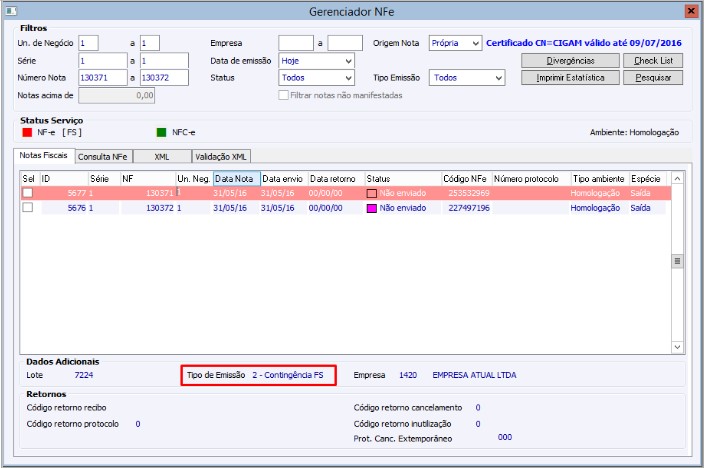The width and height of the screenshot is (704, 468).
Task: Open the Validação XML tab
Action: (x=221, y=157)
